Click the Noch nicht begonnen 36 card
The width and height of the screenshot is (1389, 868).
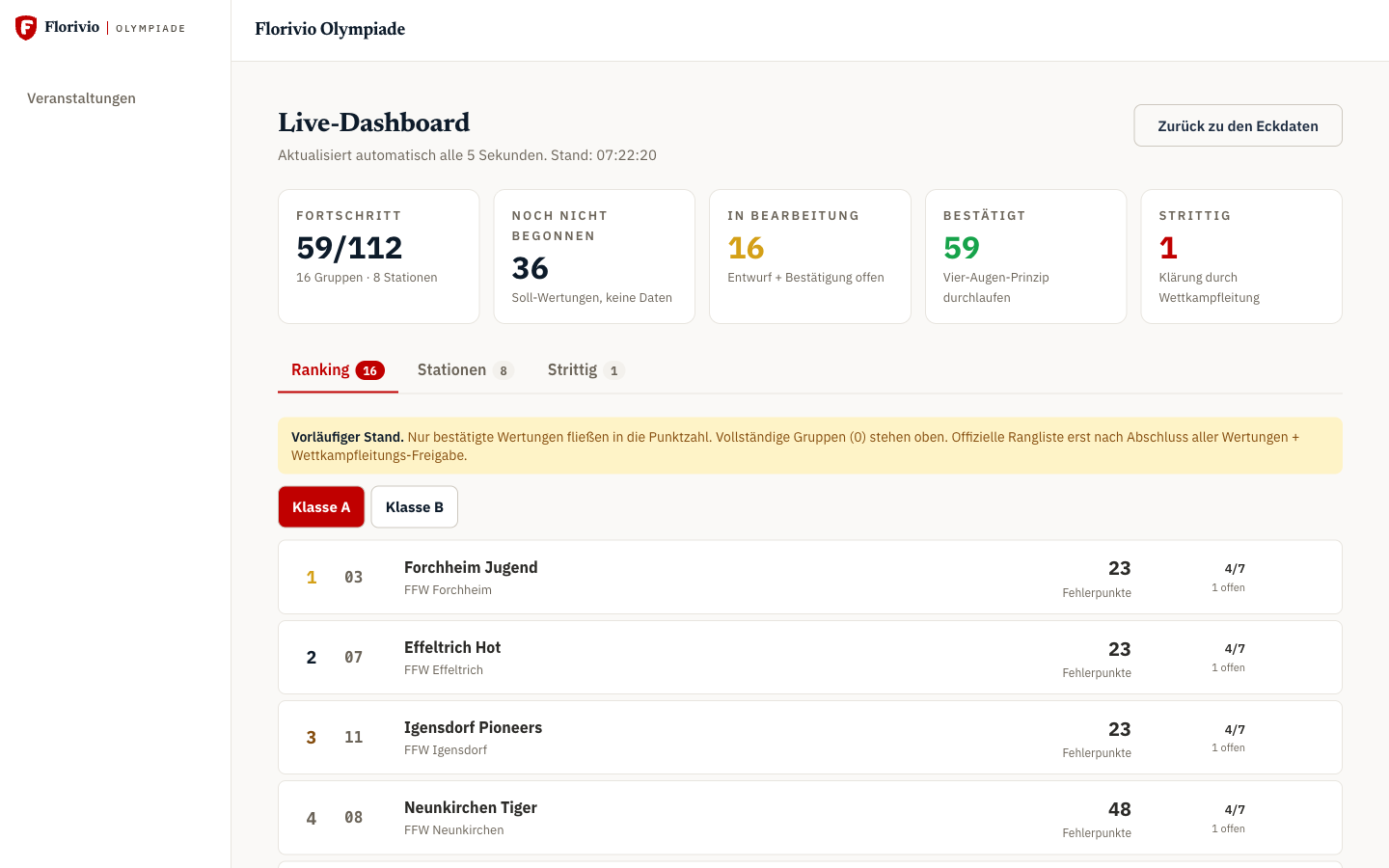tap(594, 257)
